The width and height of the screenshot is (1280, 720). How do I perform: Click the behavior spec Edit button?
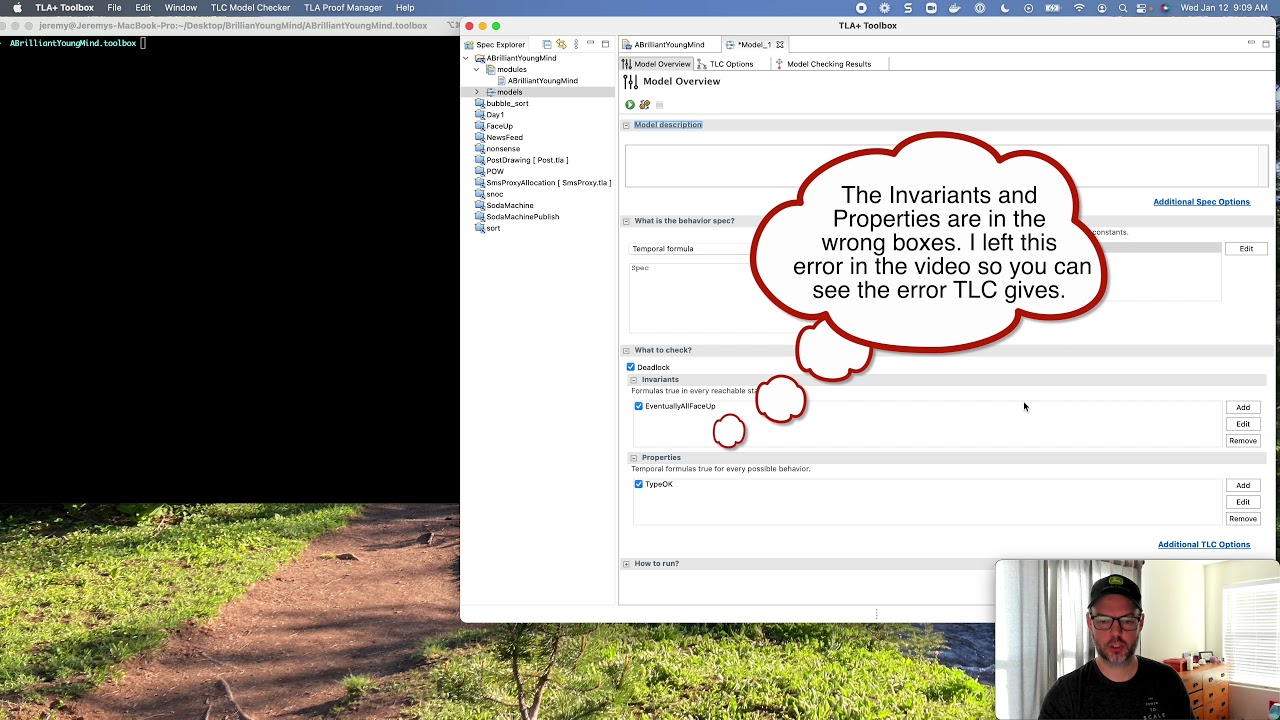pyautogui.click(x=1246, y=249)
